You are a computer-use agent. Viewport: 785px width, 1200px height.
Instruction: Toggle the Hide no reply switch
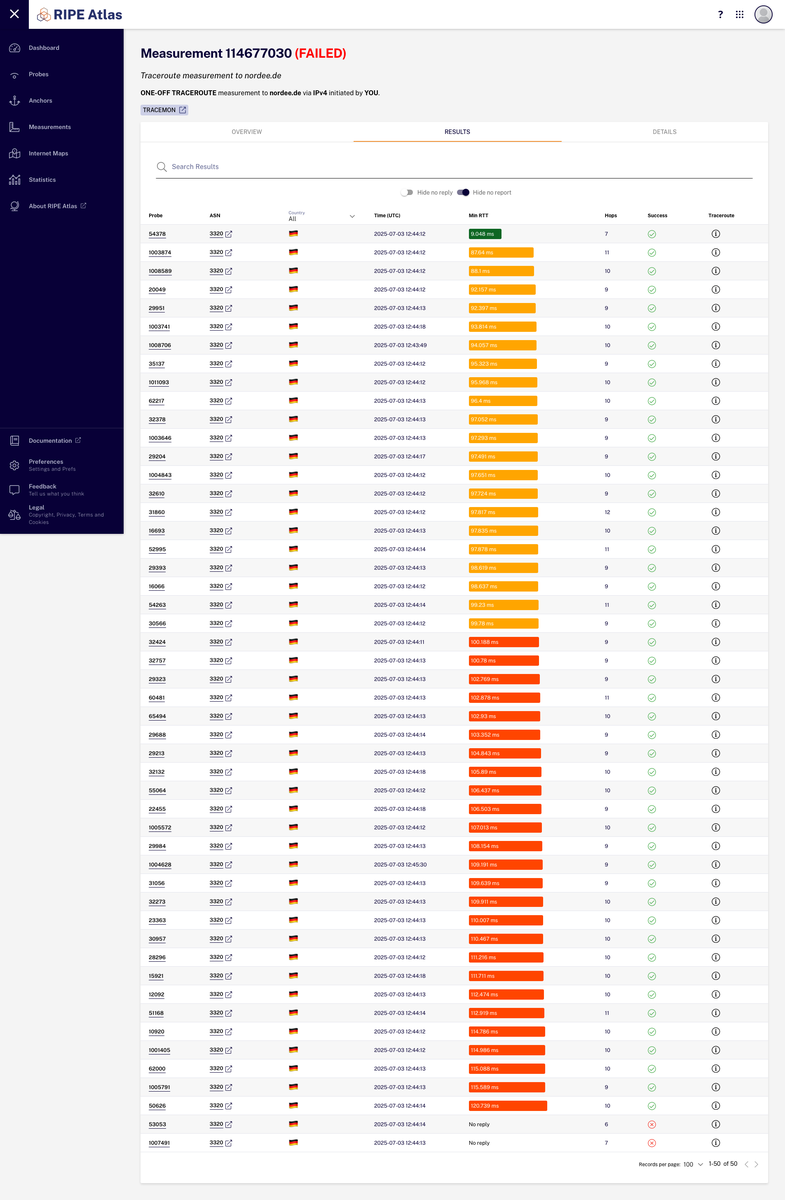coord(407,192)
